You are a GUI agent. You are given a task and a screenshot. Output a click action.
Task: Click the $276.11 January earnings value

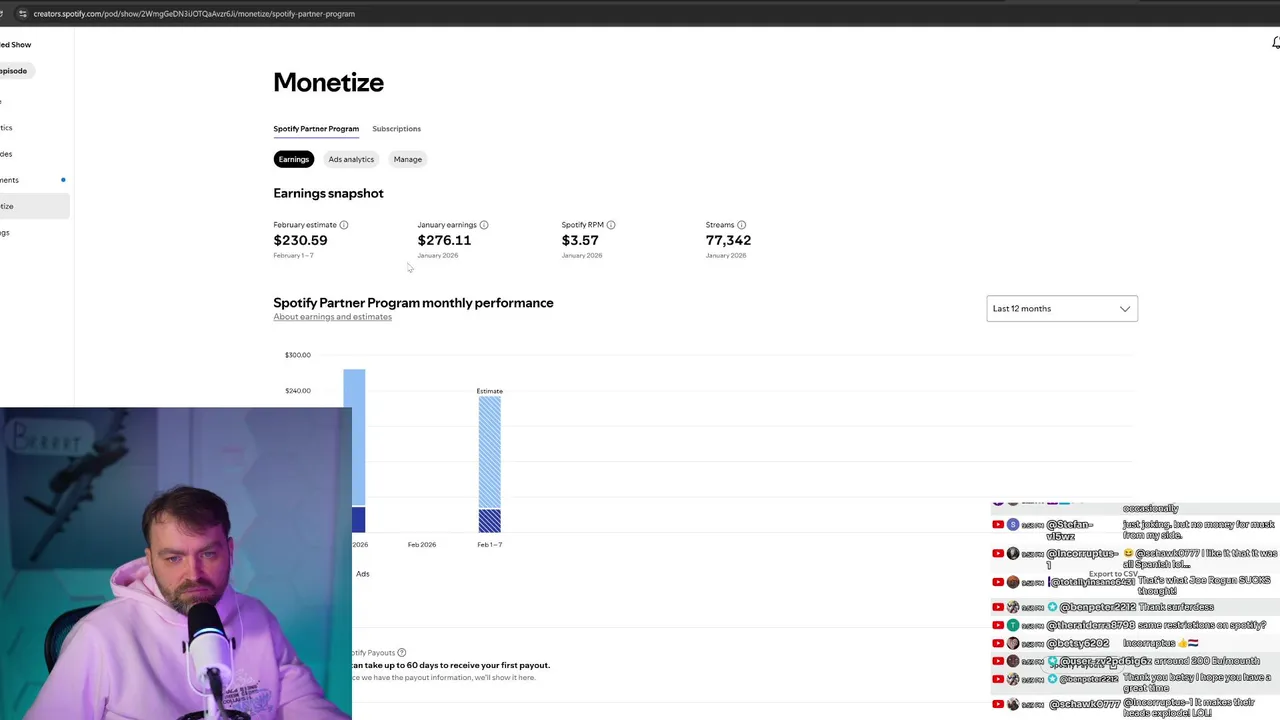444,240
